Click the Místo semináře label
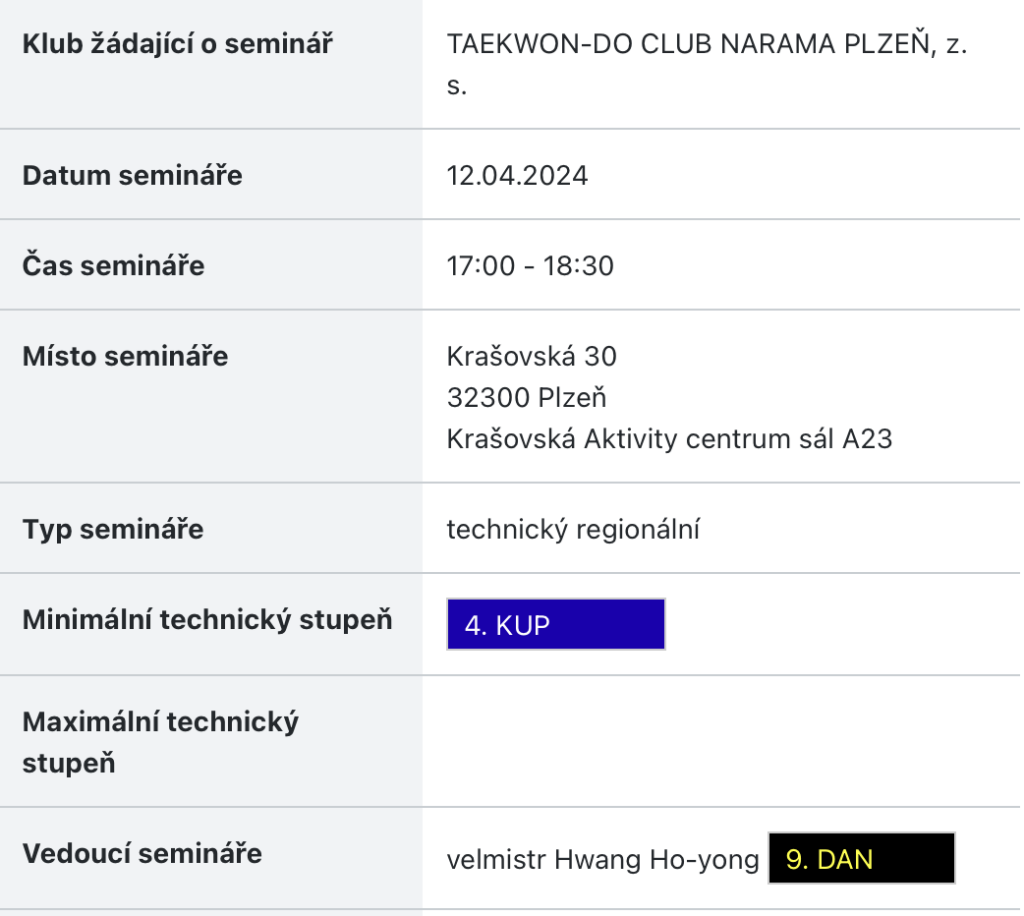The image size is (1024, 916). click(125, 356)
